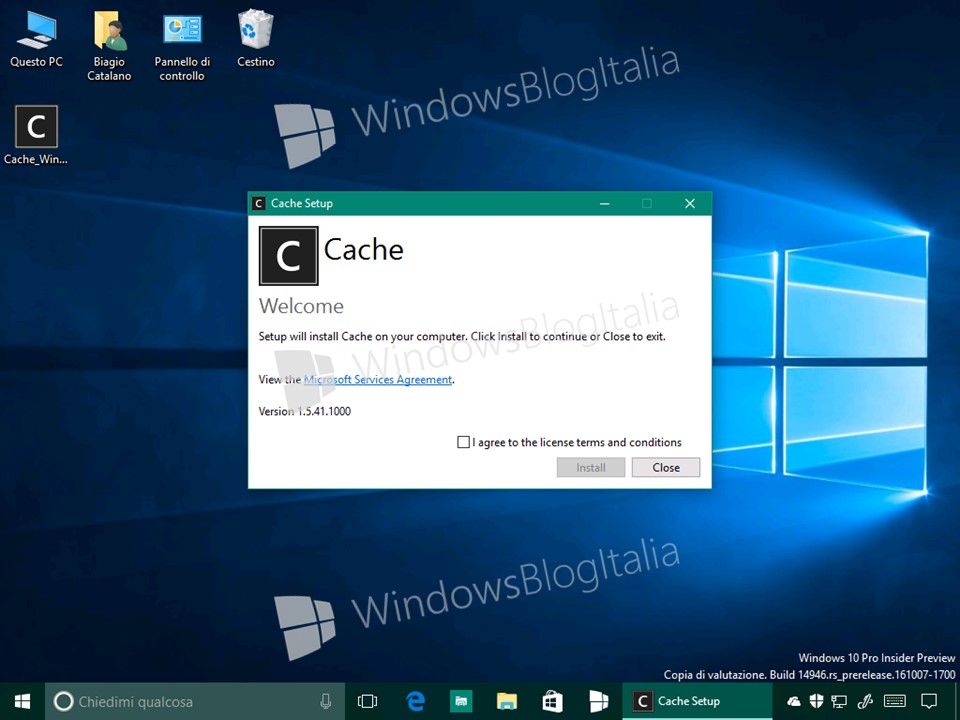The width and height of the screenshot is (960, 720).
Task: Open Windows Defender shield tray icon
Action: [x=816, y=702]
